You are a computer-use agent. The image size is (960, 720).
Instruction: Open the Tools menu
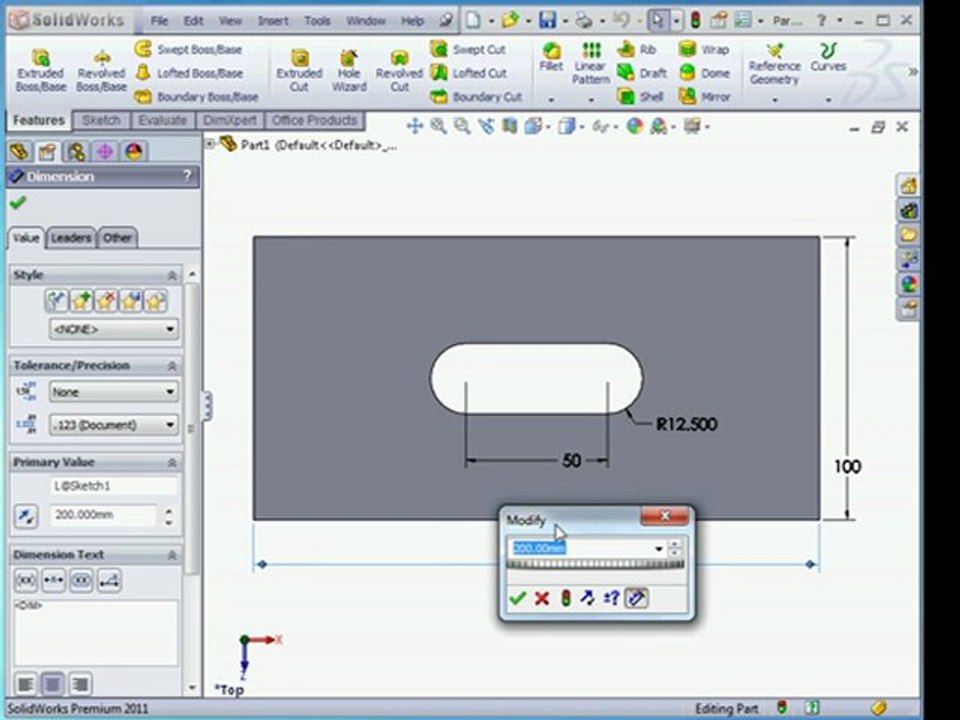coord(317,21)
